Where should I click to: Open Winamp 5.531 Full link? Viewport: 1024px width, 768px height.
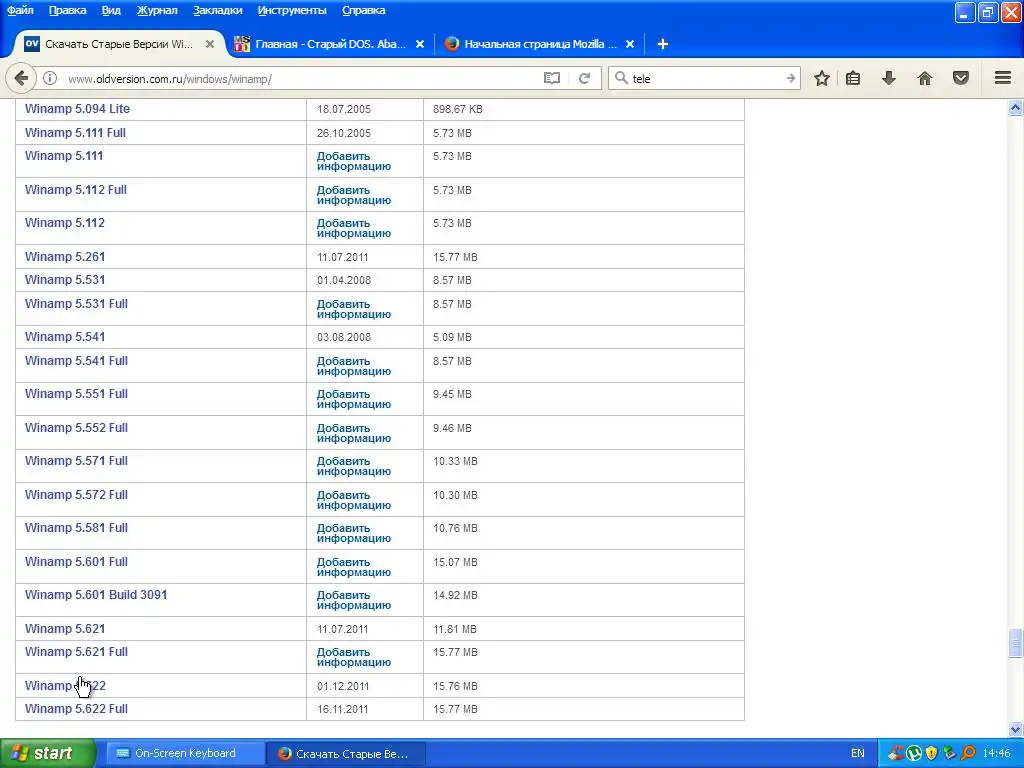coord(76,304)
